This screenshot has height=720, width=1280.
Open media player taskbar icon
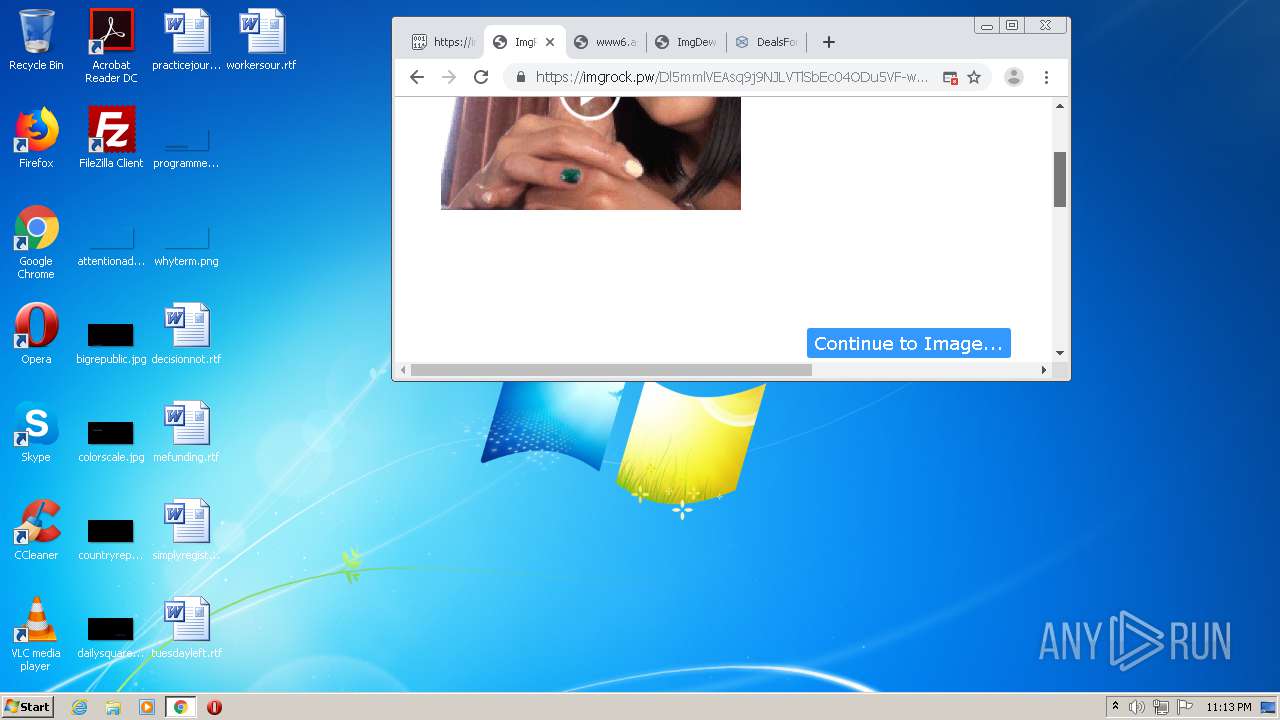(147, 707)
